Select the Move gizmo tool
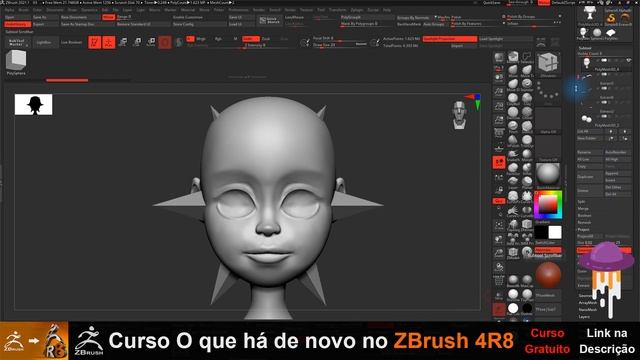640x360 pixels. coord(123,42)
